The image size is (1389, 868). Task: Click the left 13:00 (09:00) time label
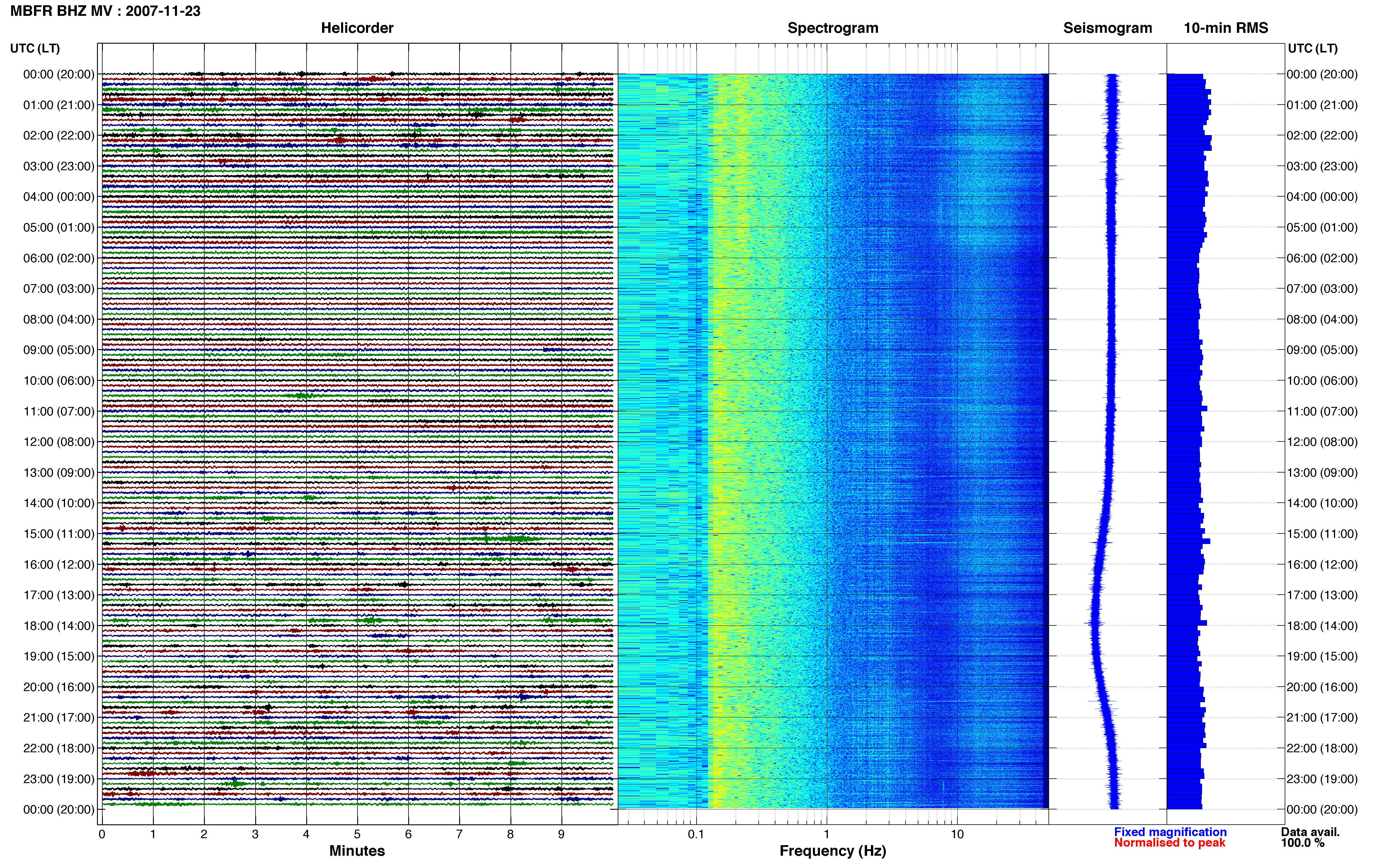click(x=59, y=473)
